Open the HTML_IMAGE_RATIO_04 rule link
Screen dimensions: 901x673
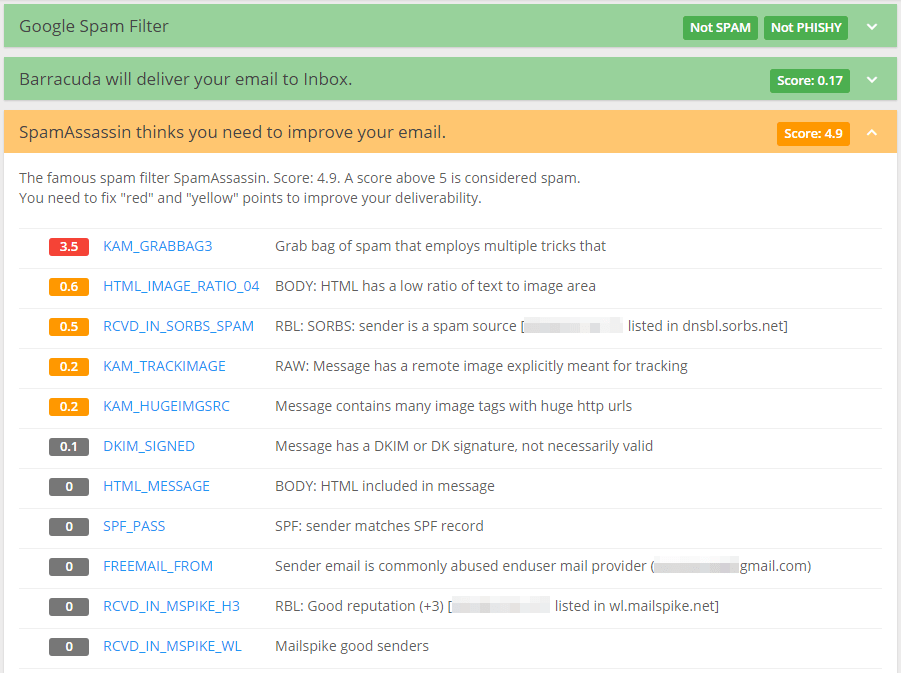181,286
